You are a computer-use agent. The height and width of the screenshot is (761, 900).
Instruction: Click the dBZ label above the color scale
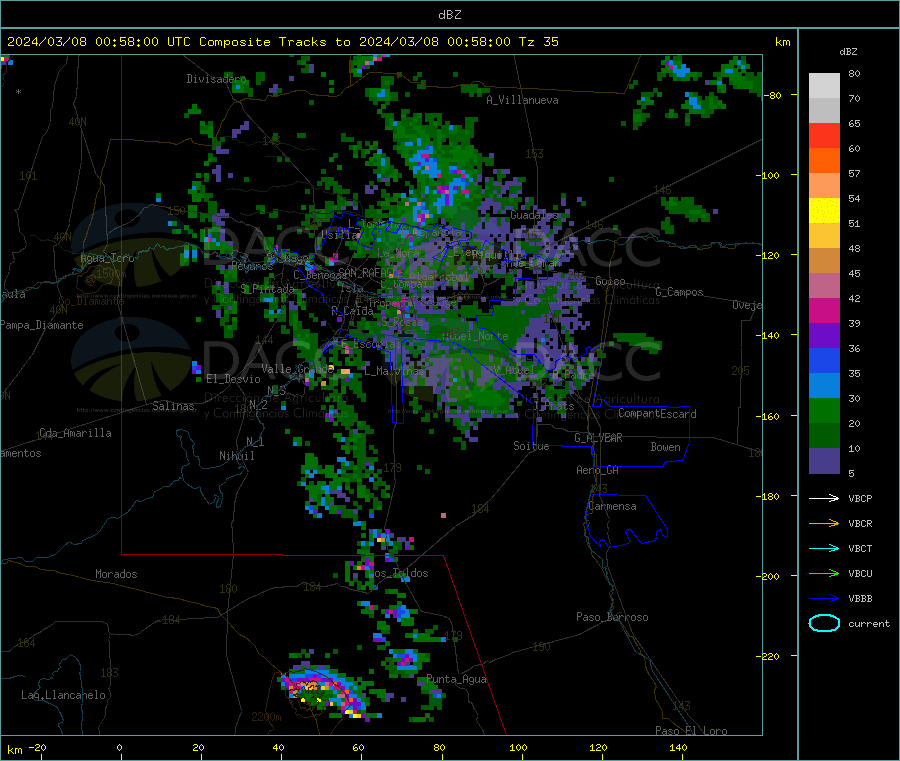[x=848, y=52]
